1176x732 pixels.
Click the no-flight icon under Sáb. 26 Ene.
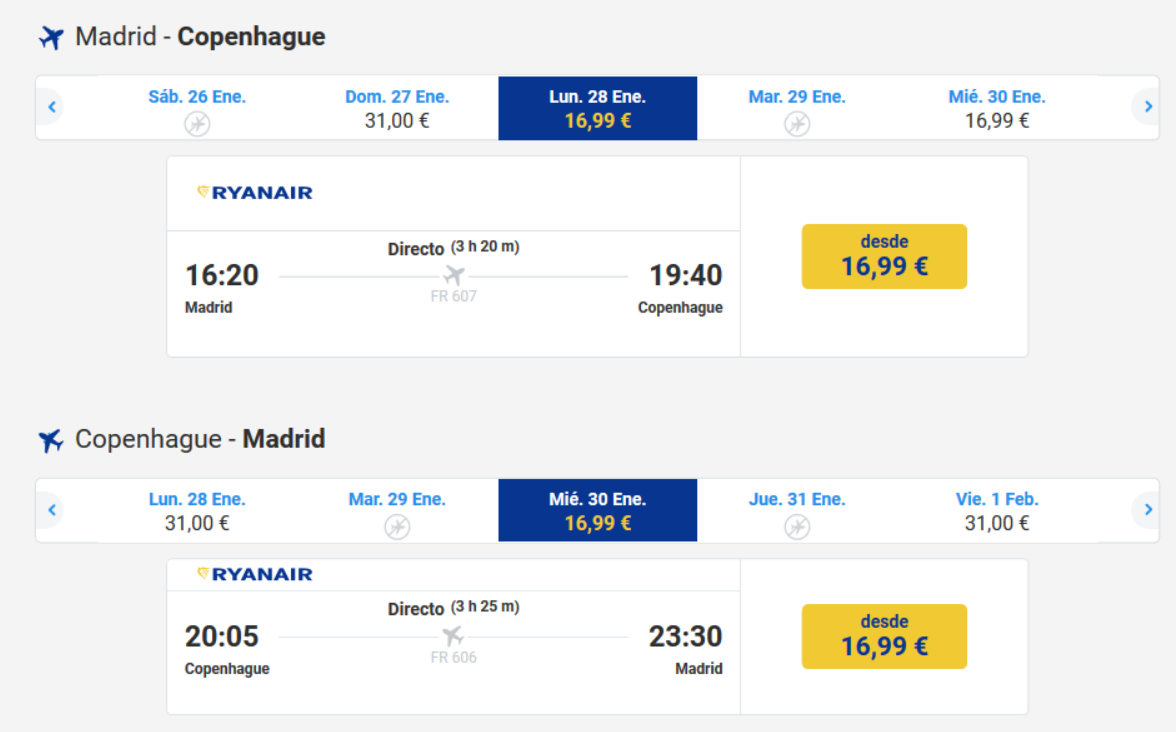pyautogui.click(x=197, y=124)
